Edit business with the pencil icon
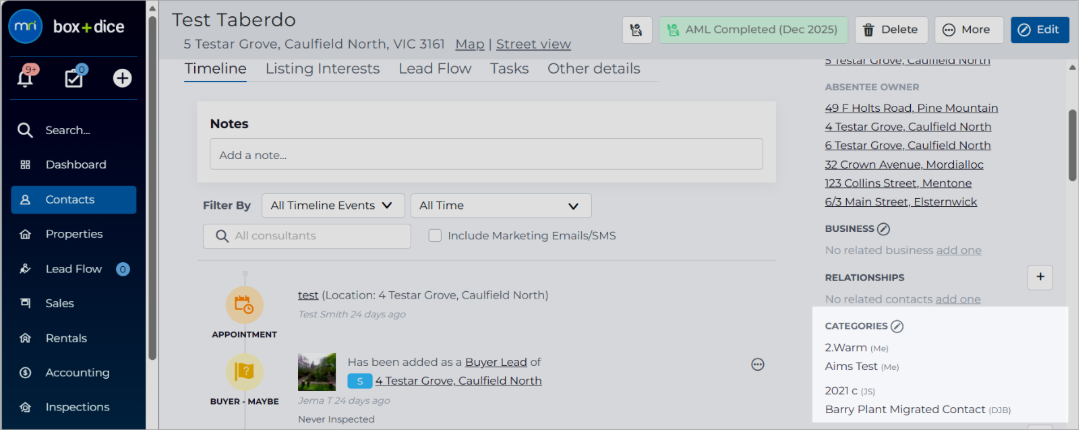 pos(884,229)
